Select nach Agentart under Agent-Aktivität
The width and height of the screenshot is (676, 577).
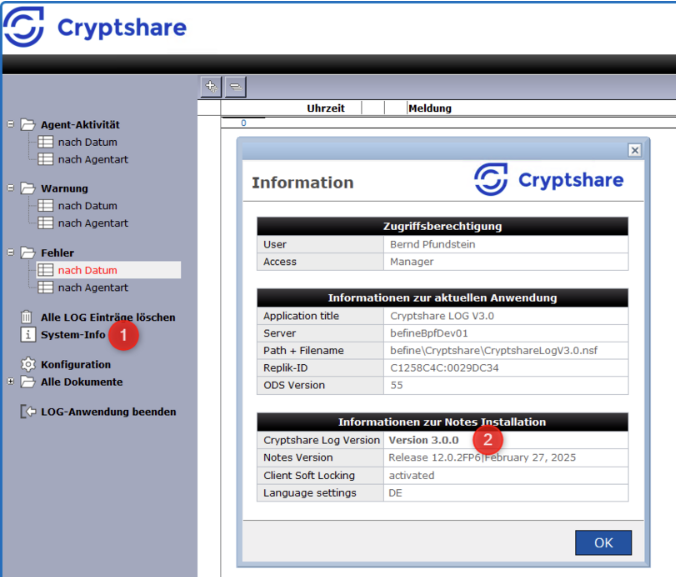(93, 159)
